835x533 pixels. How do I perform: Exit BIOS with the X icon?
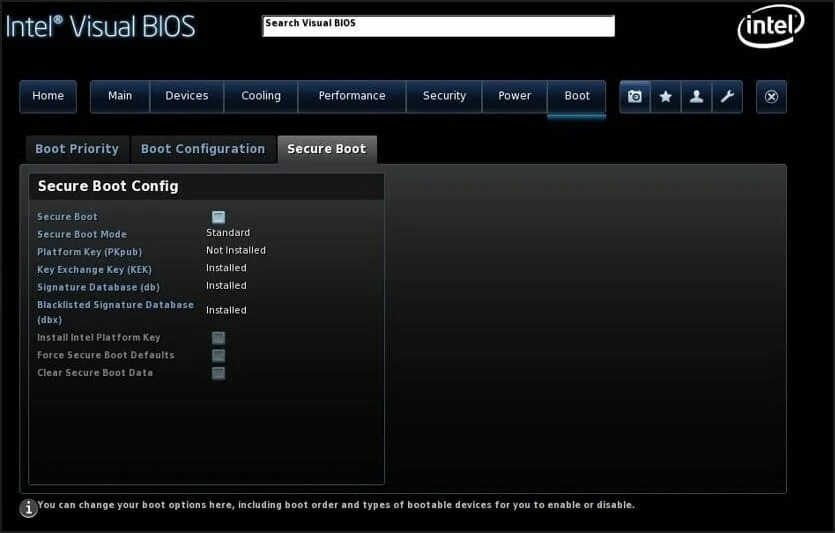[x=771, y=97]
